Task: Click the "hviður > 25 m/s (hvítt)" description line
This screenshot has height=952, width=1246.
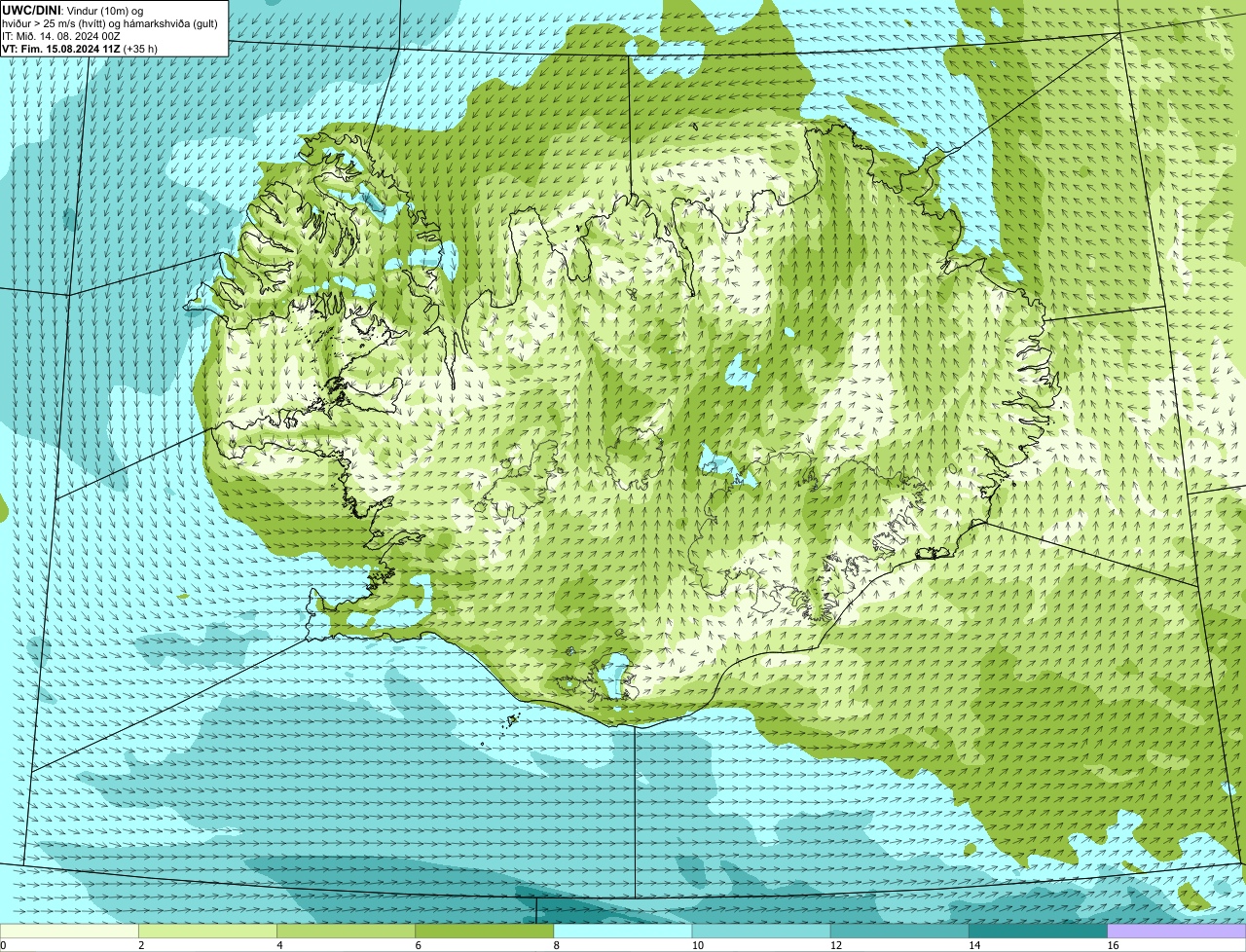Action: pos(110,23)
